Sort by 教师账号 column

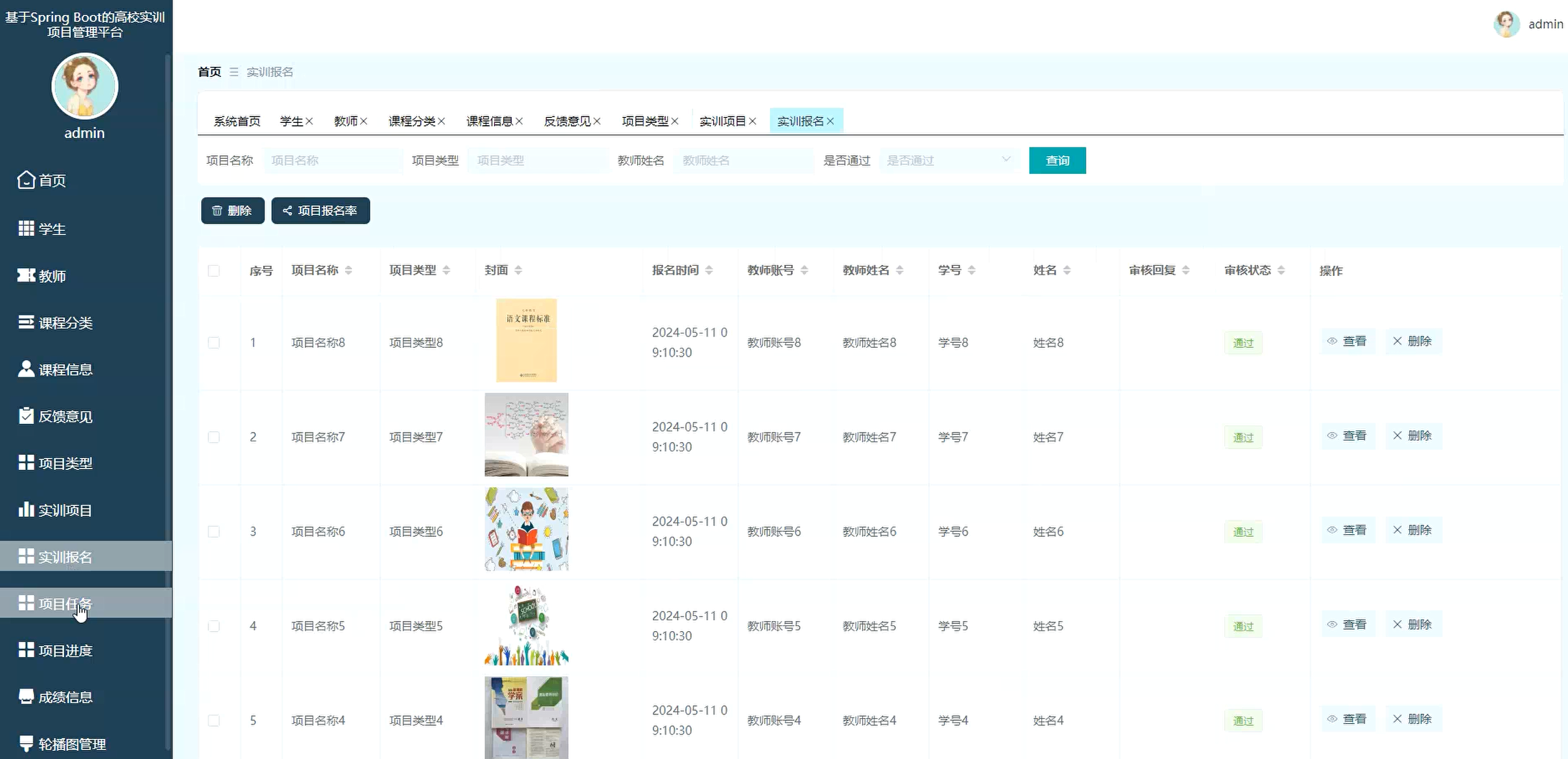[804, 270]
